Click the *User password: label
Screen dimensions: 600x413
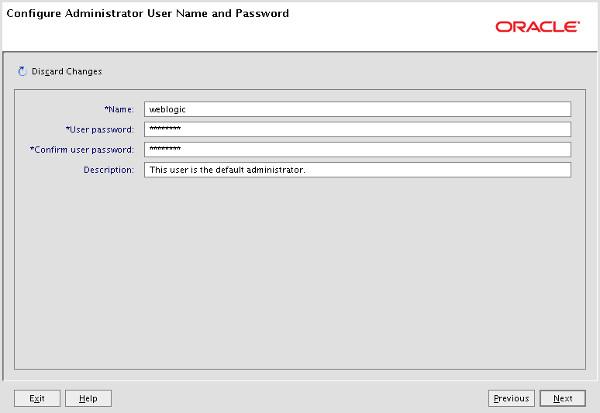pyautogui.click(x=100, y=130)
